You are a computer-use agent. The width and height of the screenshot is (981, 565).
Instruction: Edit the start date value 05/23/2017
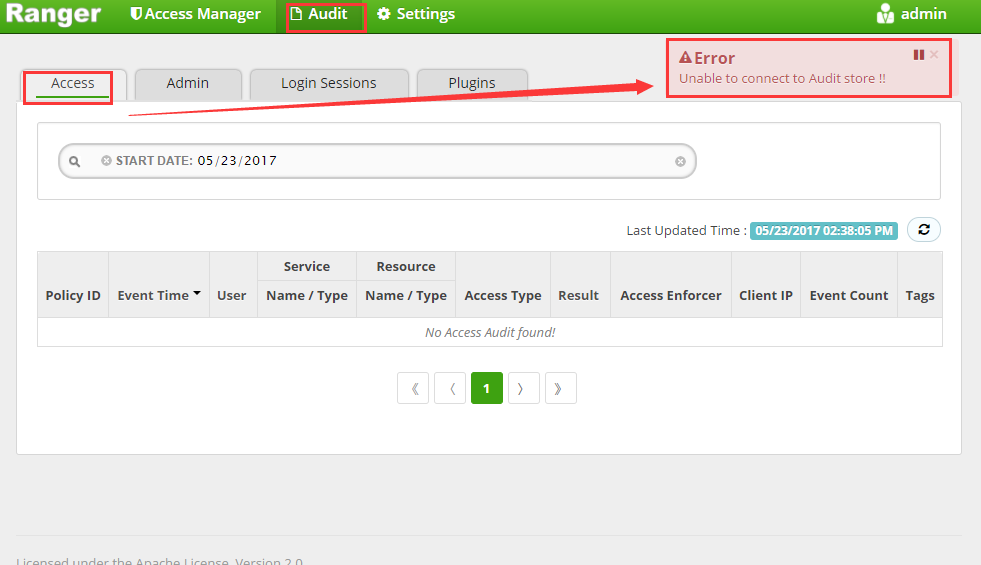pos(237,161)
